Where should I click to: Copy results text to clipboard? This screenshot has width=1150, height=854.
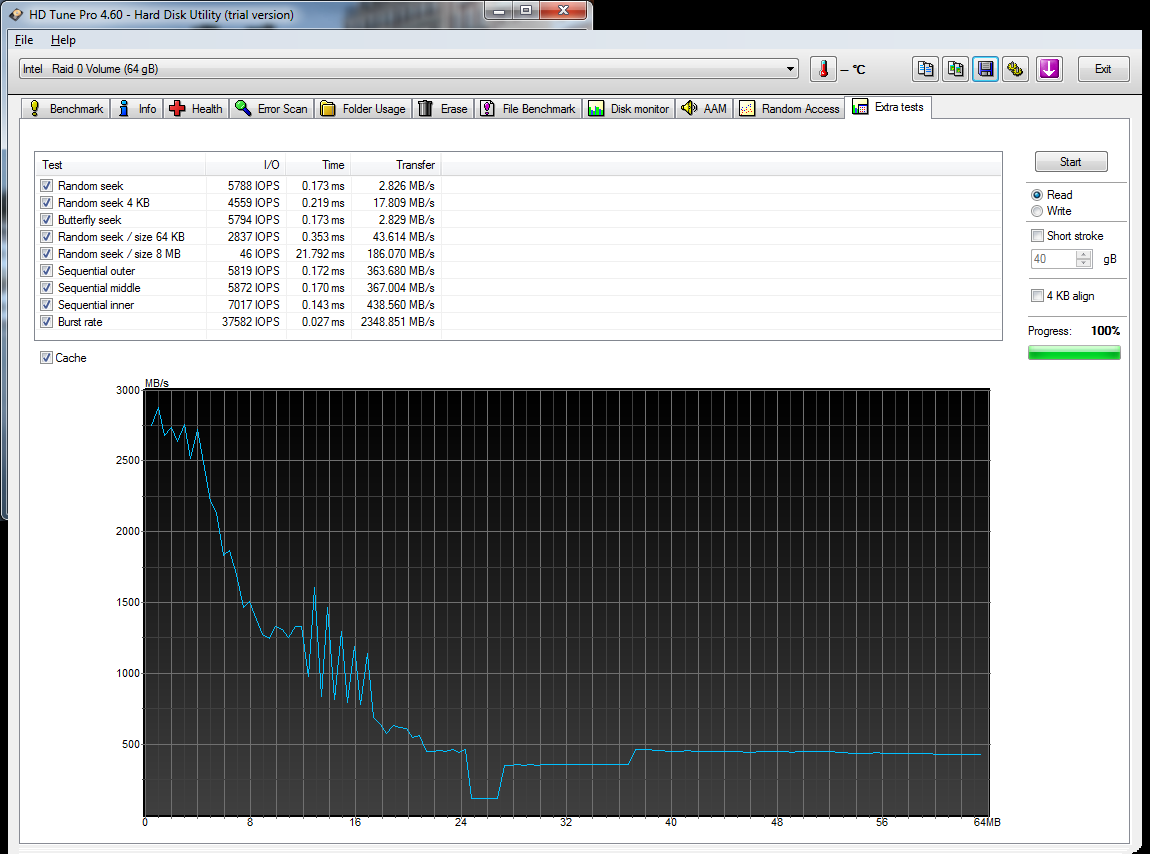(x=925, y=69)
